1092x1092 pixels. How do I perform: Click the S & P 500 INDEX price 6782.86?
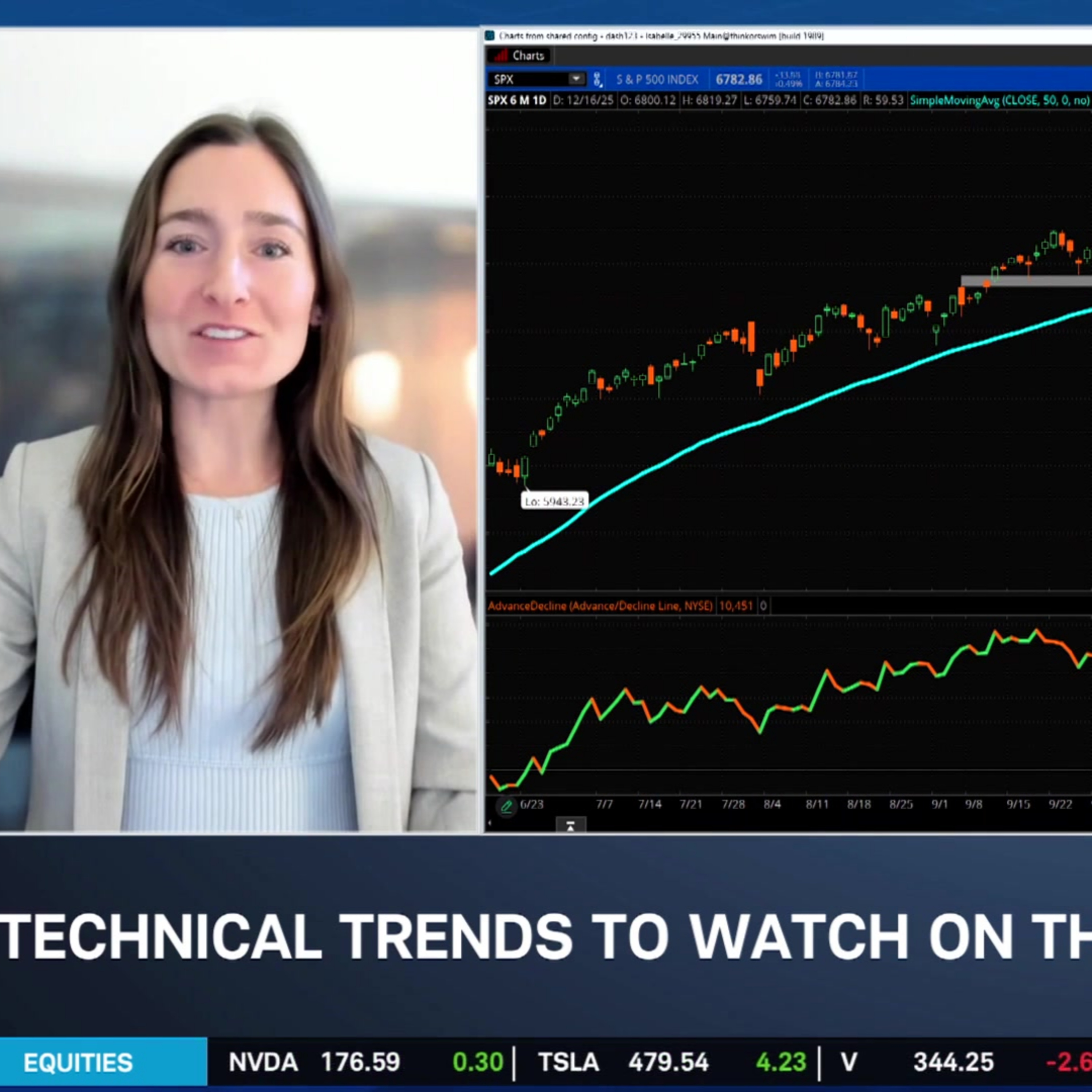739,79
